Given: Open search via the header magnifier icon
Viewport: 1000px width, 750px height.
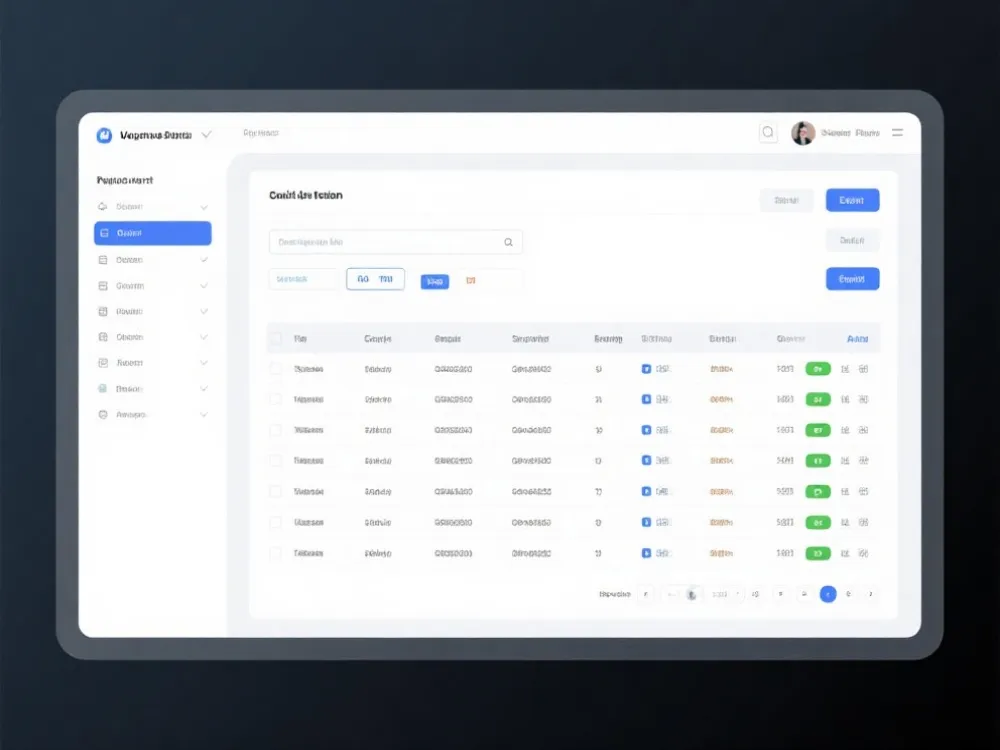Looking at the screenshot, I should point(768,132).
